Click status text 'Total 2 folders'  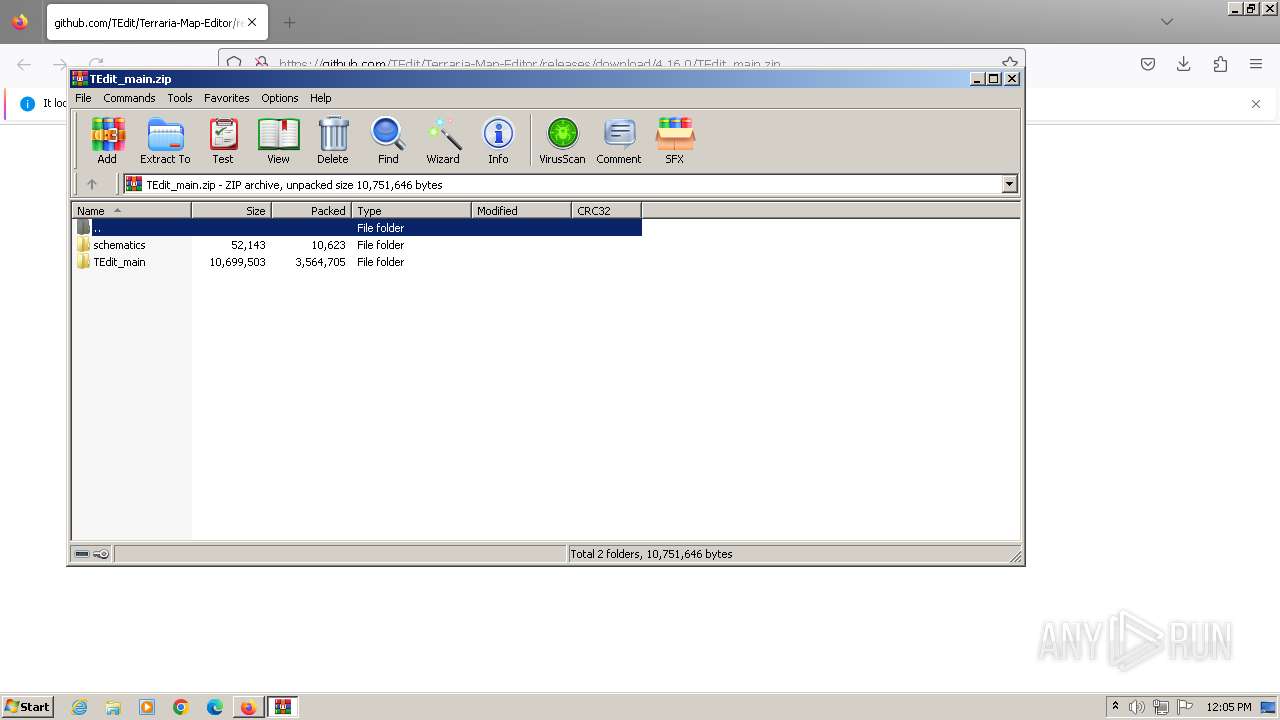click(651, 554)
